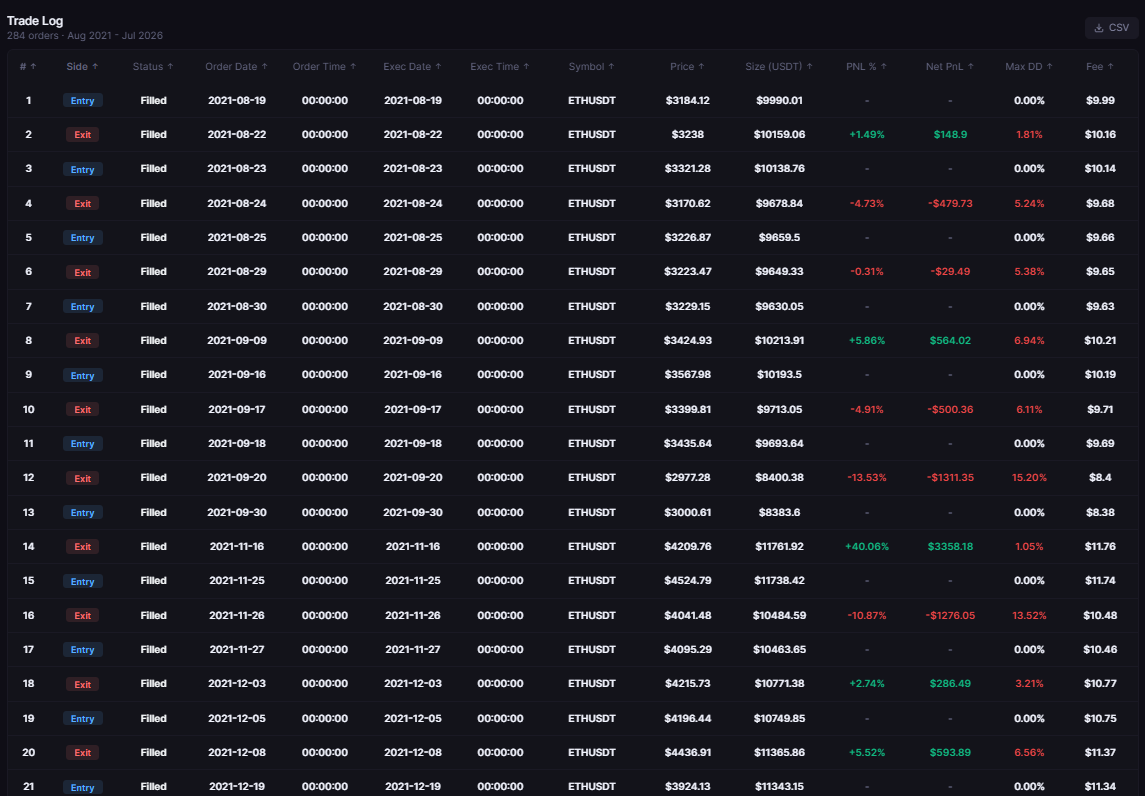
Task: Click the Entry badge in row 1
Action: coord(83,101)
